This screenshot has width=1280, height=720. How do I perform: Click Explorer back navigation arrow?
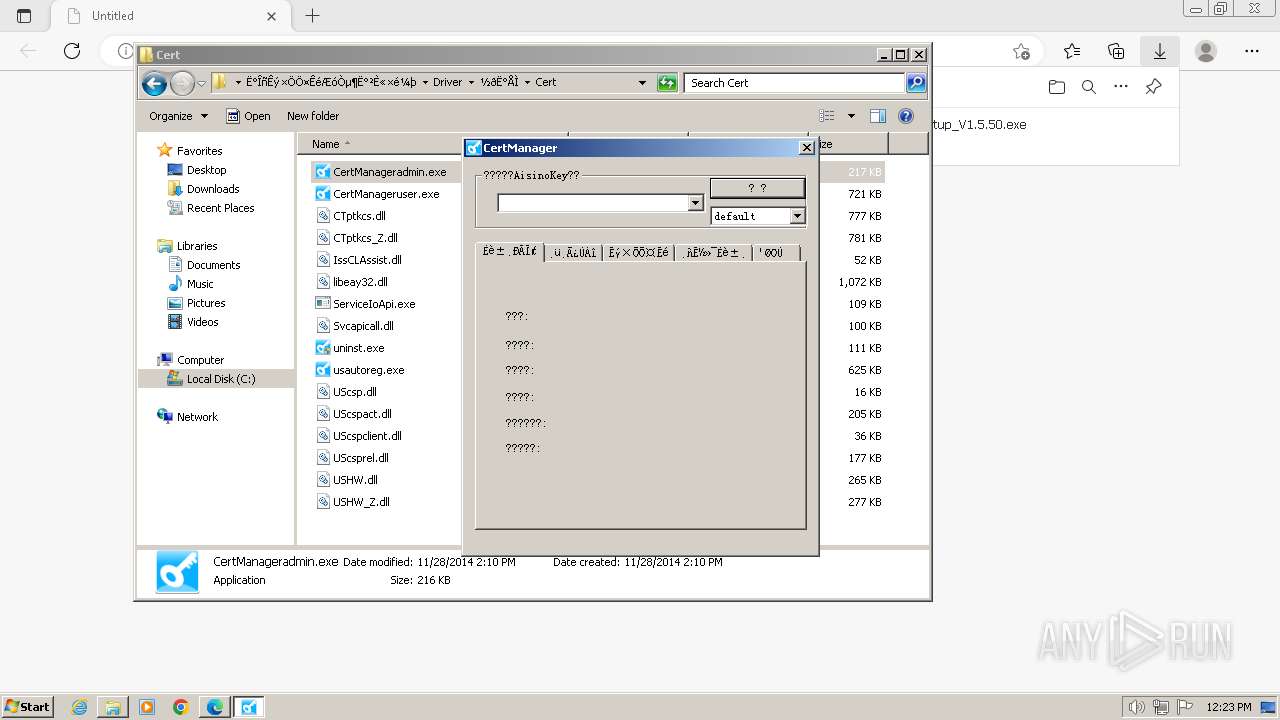(154, 83)
